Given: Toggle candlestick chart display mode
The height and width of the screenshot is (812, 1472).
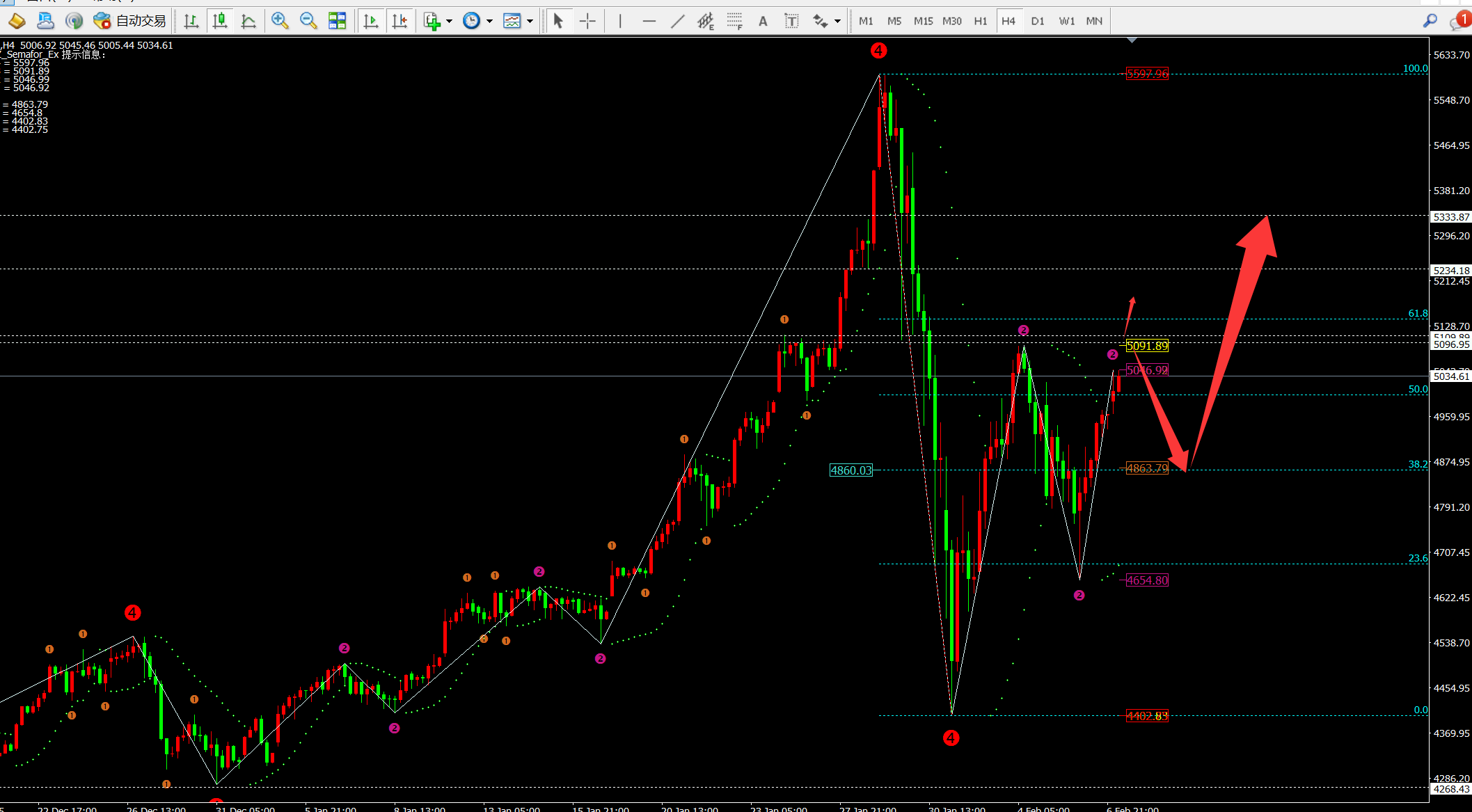Looking at the screenshot, I should pyautogui.click(x=220, y=21).
